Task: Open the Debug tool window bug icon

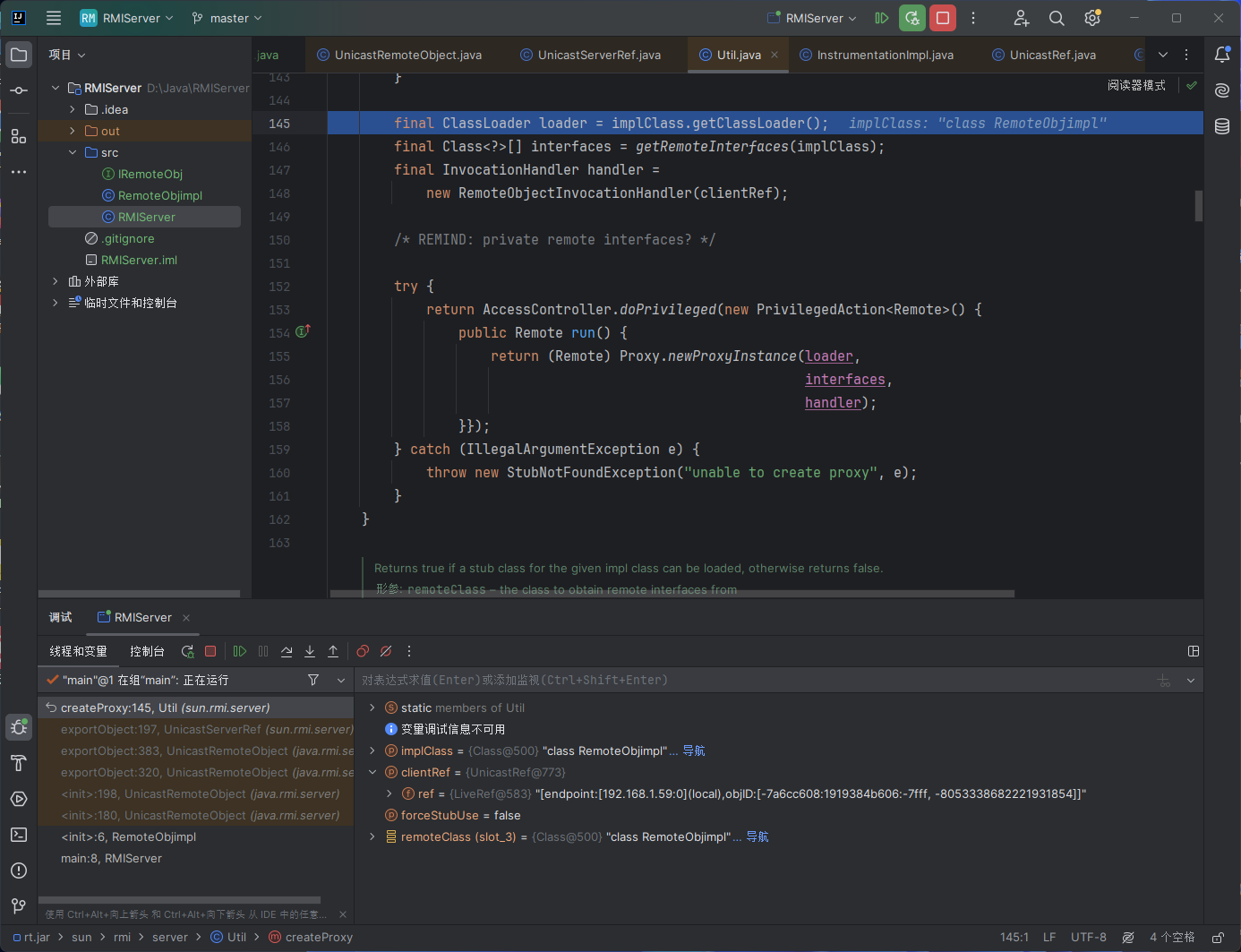Action: tap(19, 727)
